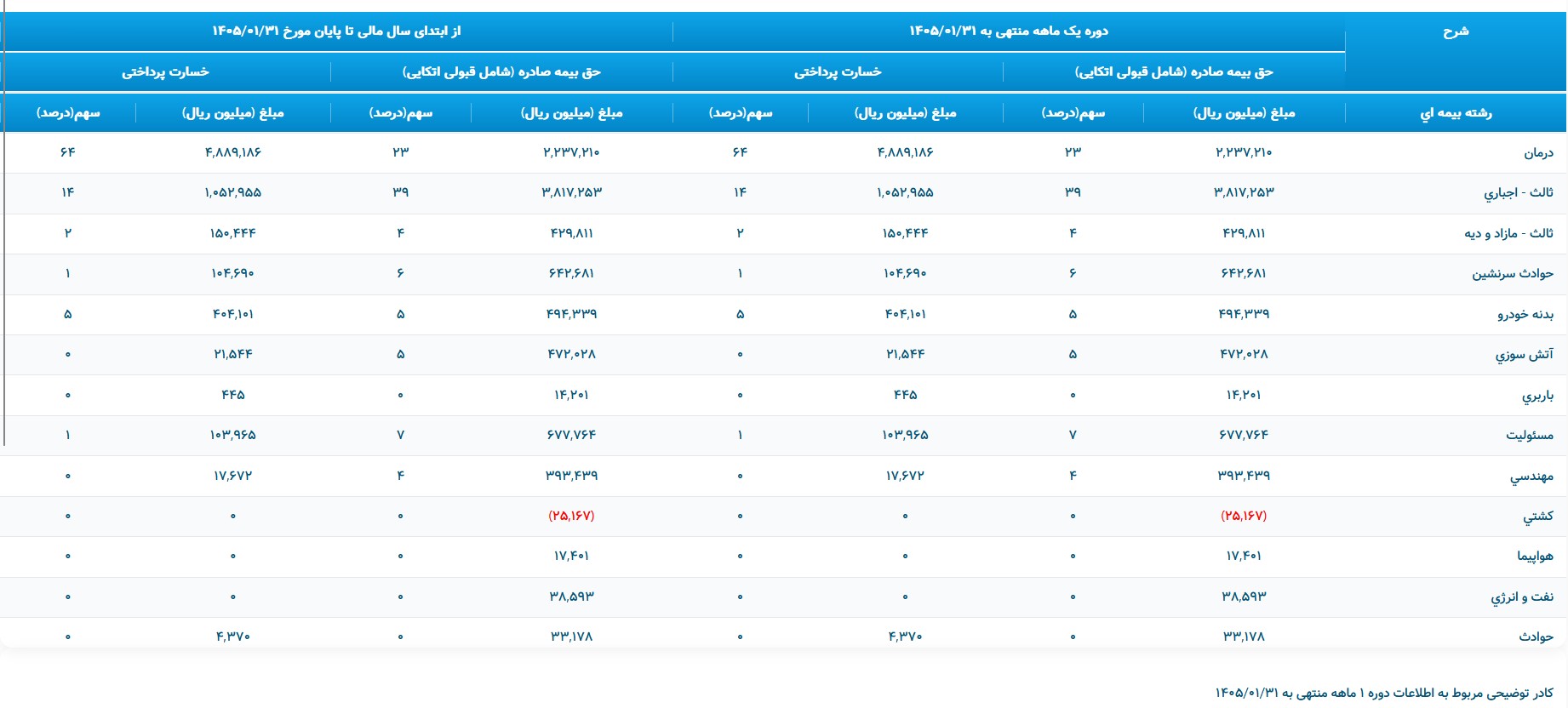Select the هواپیما row label
Viewport: 1568px width, 708px height.
tap(1535, 557)
